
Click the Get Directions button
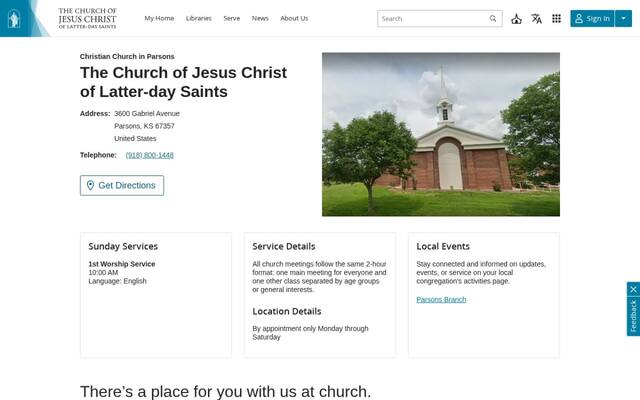pos(122,185)
